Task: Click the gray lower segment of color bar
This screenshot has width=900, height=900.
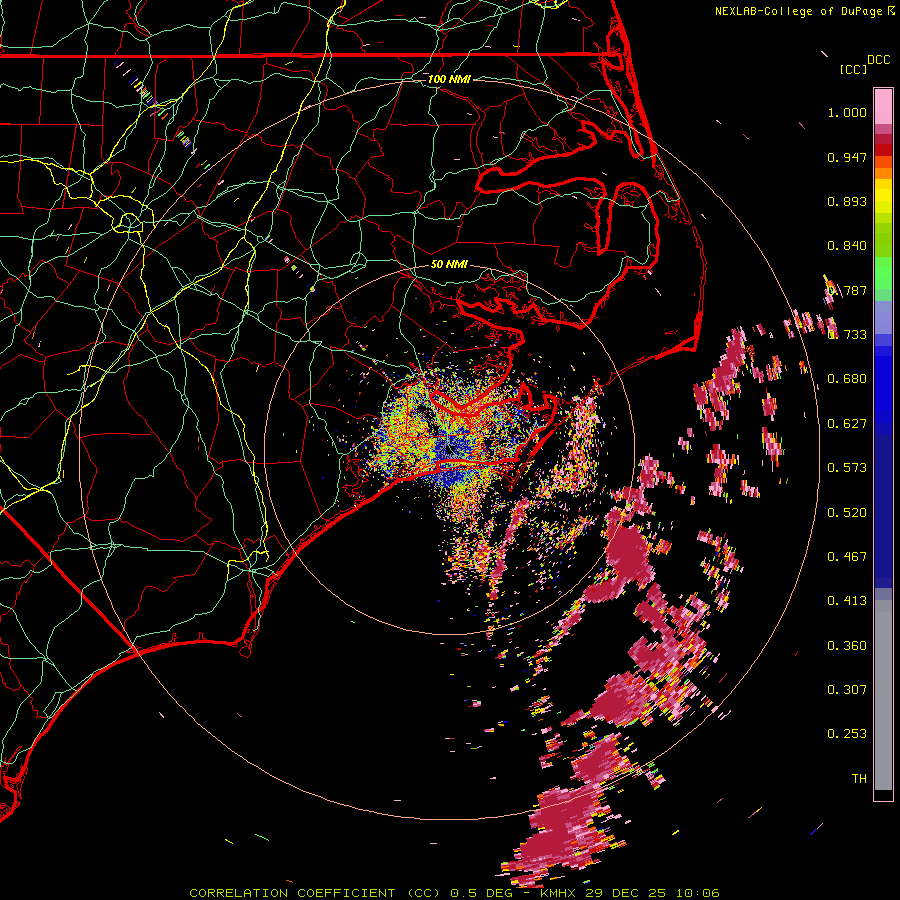Action: pos(883,695)
